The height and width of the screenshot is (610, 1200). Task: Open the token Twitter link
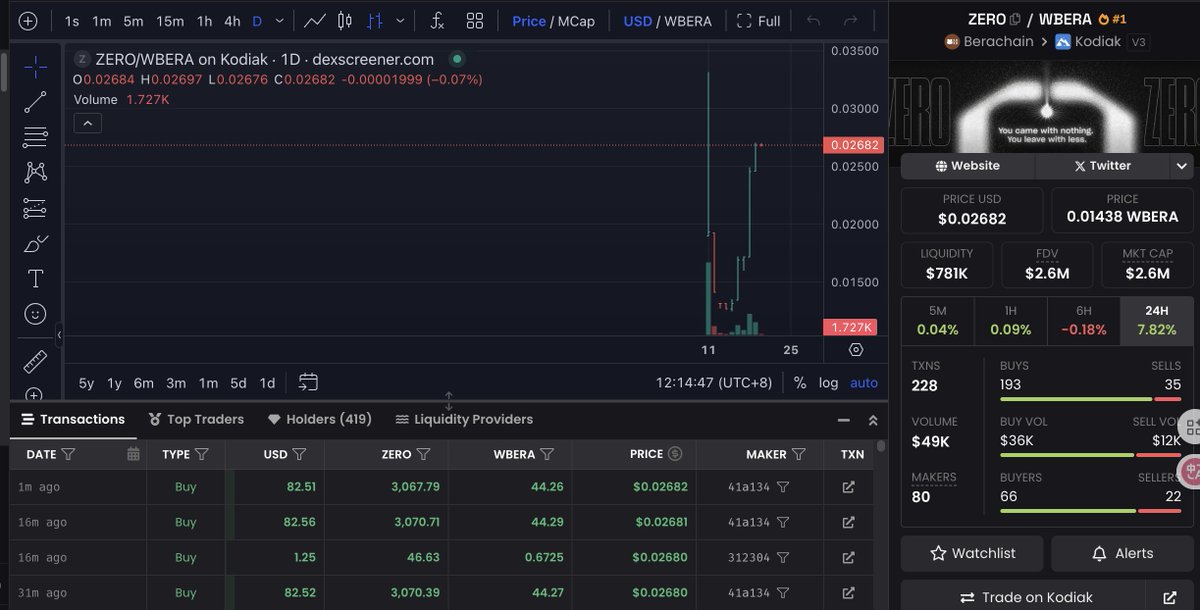(1102, 166)
